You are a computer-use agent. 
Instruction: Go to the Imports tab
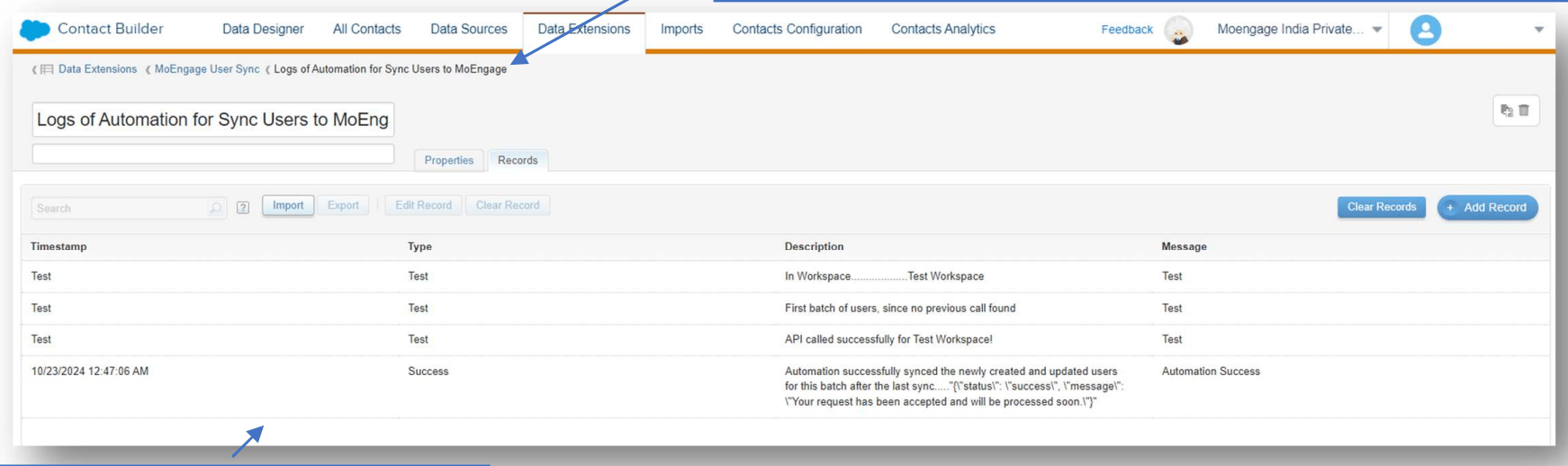point(681,29)
